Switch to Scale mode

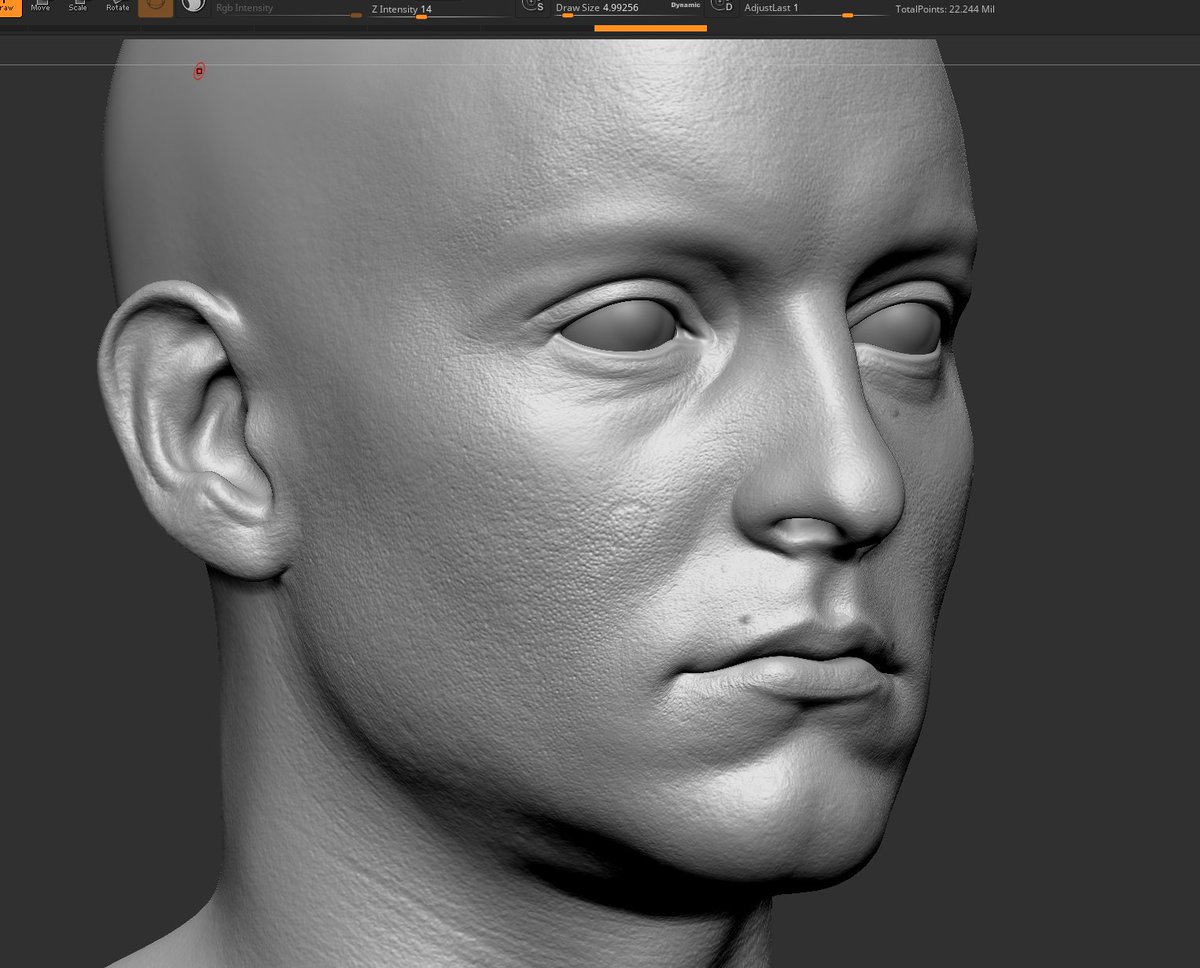tap(78, 8)
